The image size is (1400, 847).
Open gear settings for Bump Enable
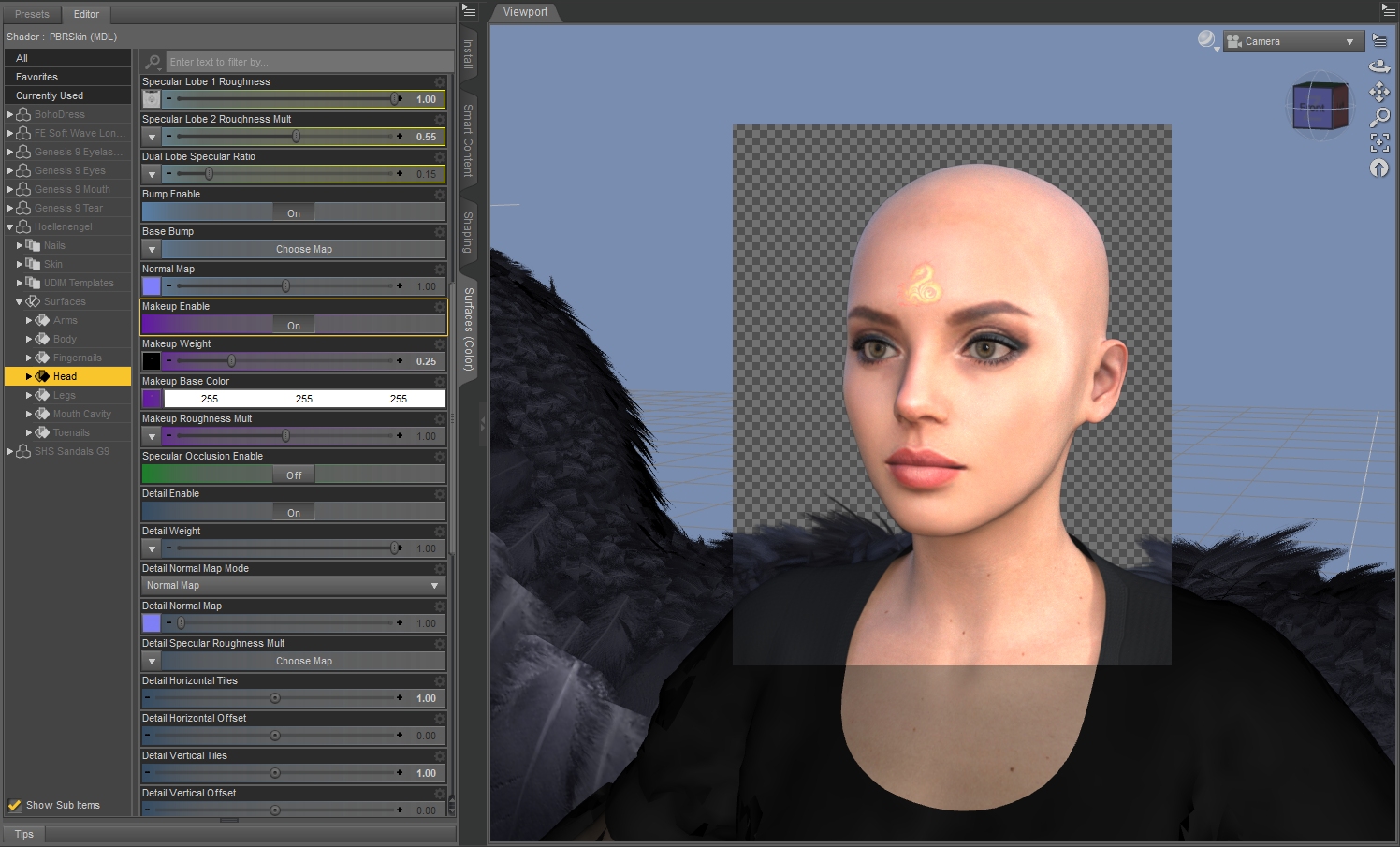[x=439, y=195]
